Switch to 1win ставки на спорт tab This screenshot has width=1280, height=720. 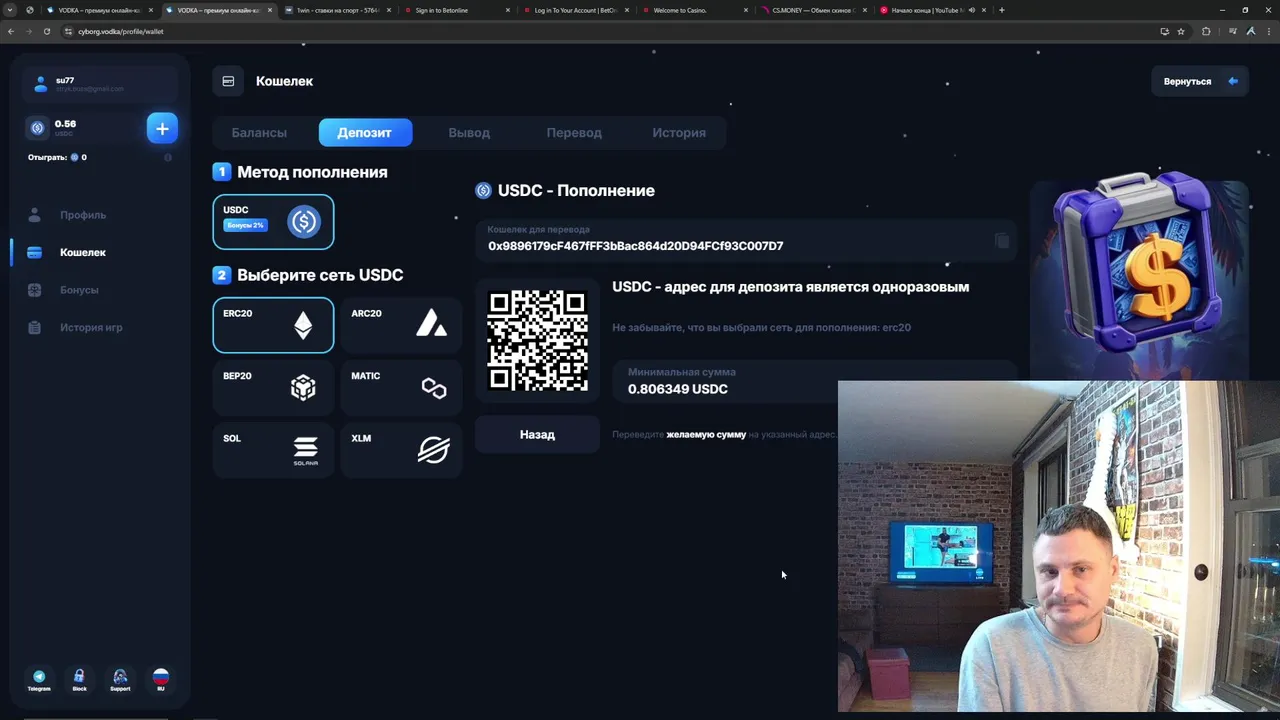click(337, 10)
